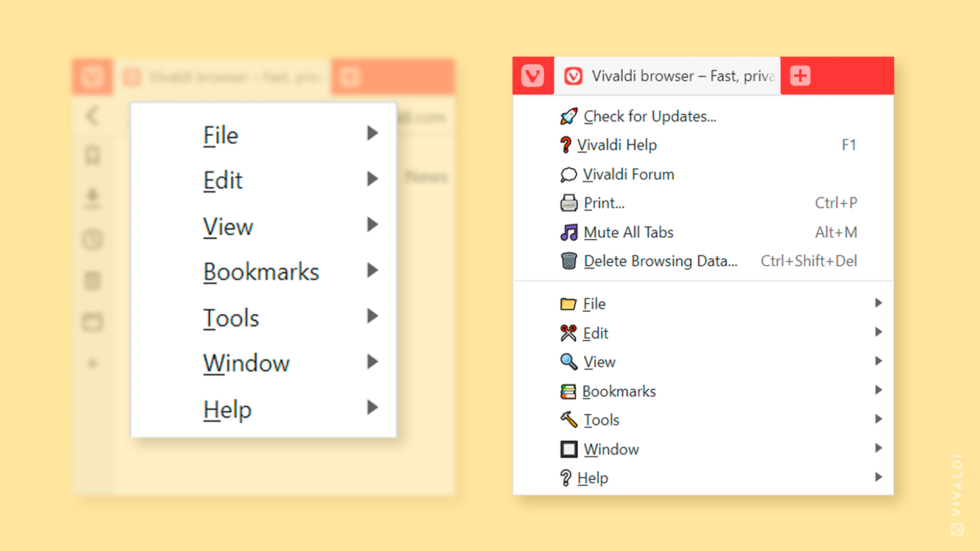Click the folder icon beside File
This screenshot has height=551, width=980.
[x=568, y=304]
